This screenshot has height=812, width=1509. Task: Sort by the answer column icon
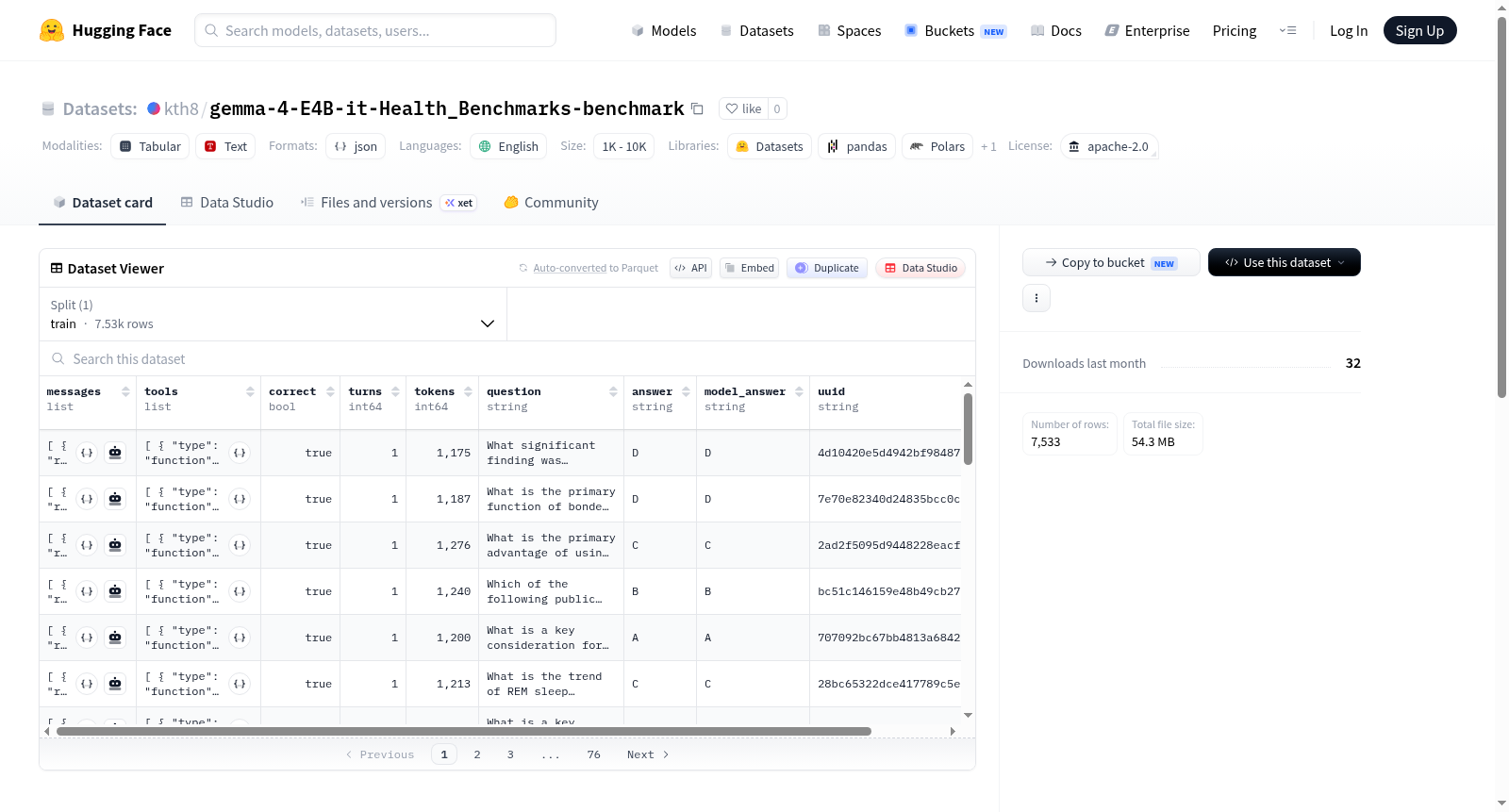point(686,391)
